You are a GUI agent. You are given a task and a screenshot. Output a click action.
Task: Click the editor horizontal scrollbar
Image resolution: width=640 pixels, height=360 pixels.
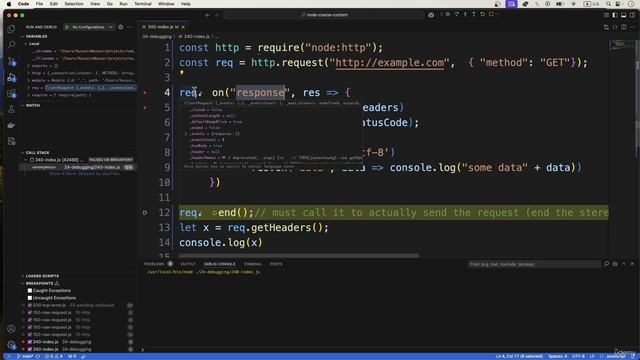coord(299,256)
